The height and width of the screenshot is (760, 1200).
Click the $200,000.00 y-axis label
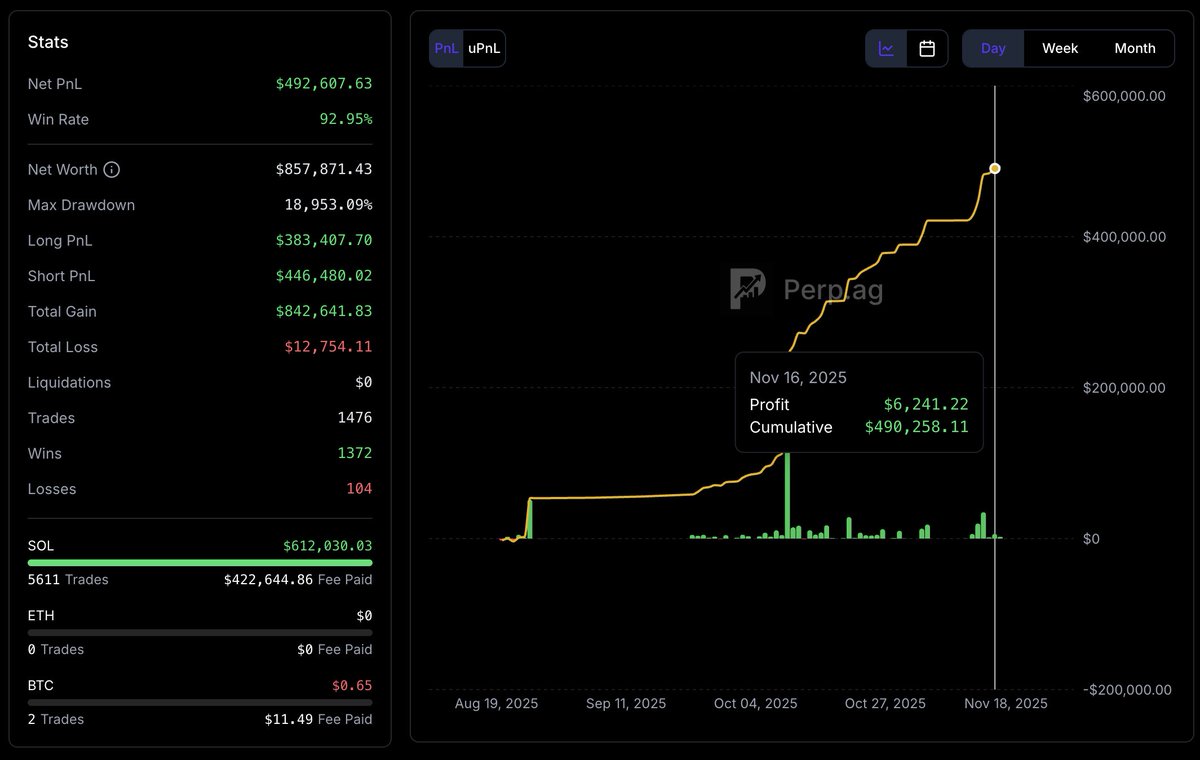coord(1124,388)
